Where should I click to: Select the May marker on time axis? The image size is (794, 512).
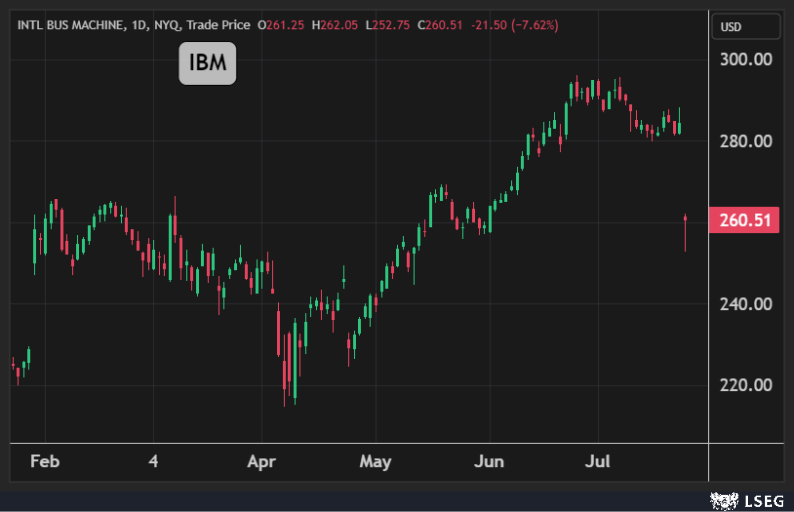pyautogui.click(x=375, y=462)
